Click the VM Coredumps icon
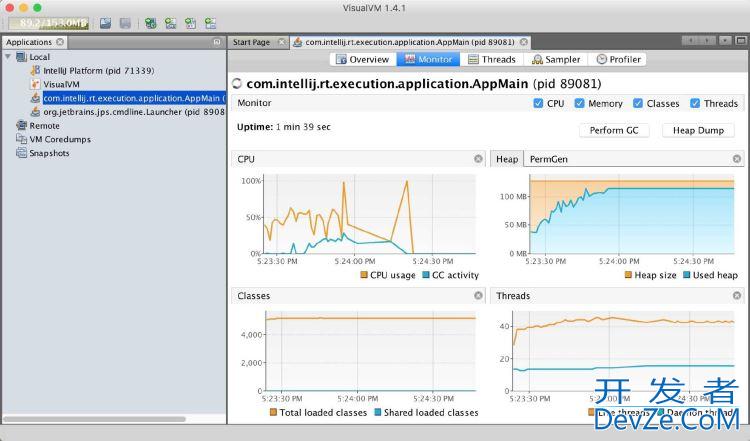This screenshot has width=750, height=441. click(21, 139)
